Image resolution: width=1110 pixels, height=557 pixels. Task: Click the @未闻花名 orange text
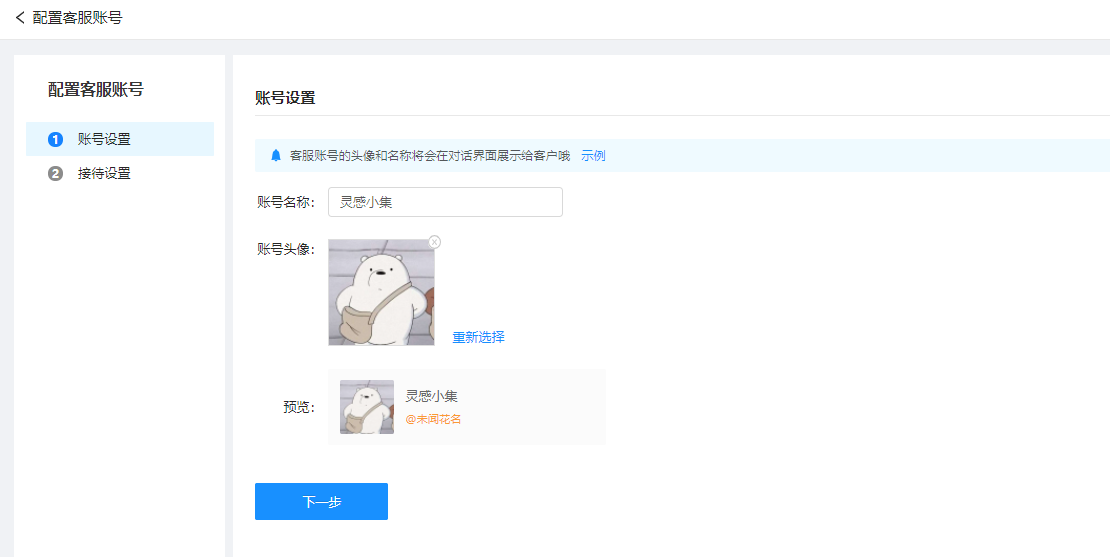point(433,419)
